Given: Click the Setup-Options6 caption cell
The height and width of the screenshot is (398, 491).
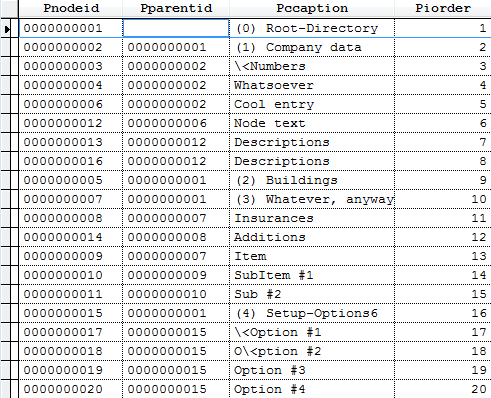Looking at the screenshot, I should [x=312, y=313].
